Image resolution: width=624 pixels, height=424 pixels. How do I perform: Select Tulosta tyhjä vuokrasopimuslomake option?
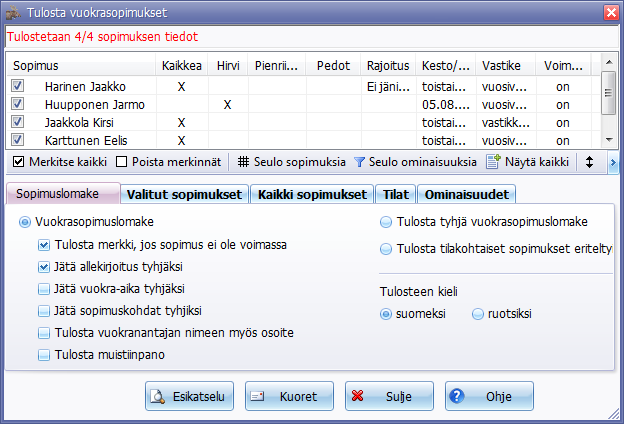[x=386, y=222]
